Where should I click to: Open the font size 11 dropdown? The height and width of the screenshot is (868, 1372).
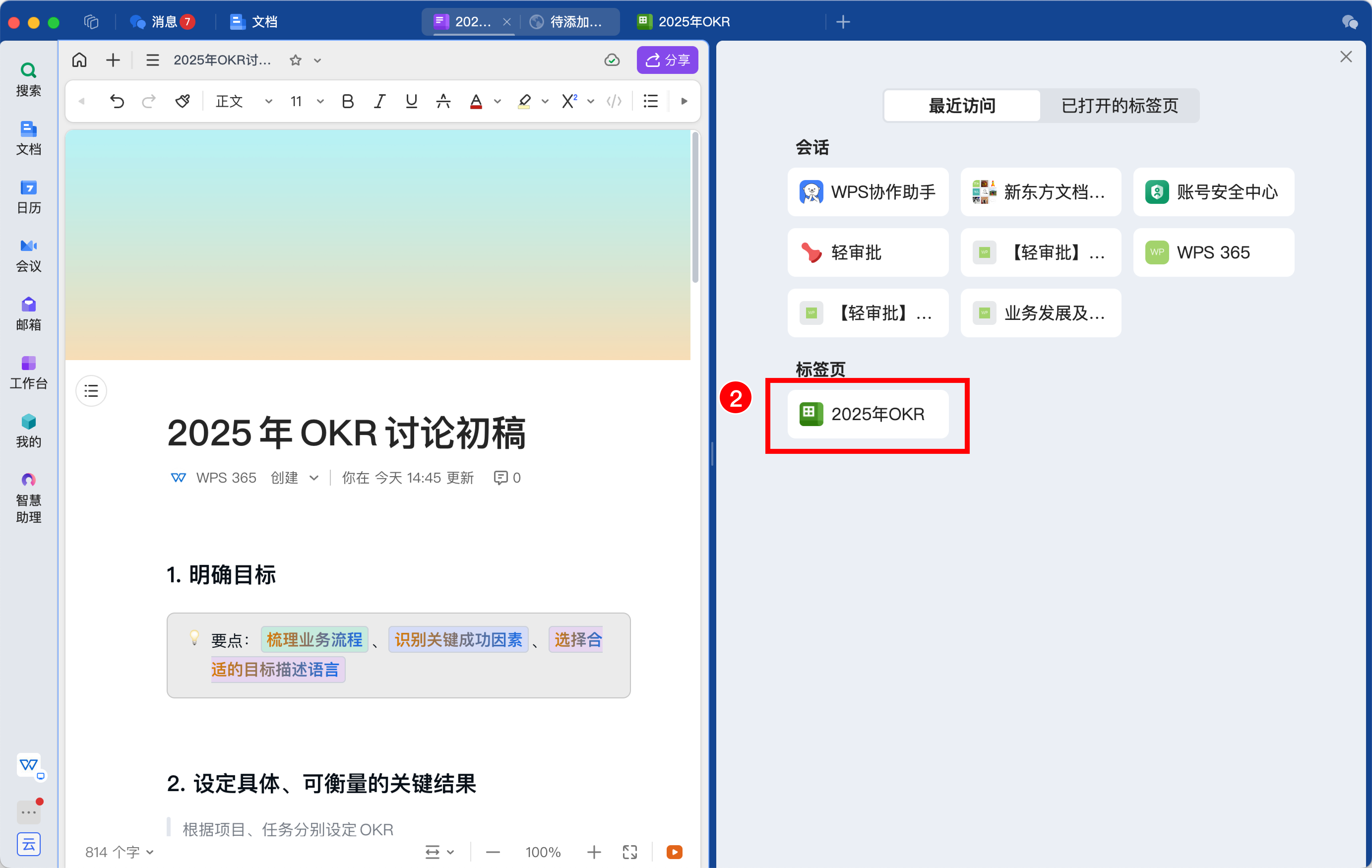[307, 101]
